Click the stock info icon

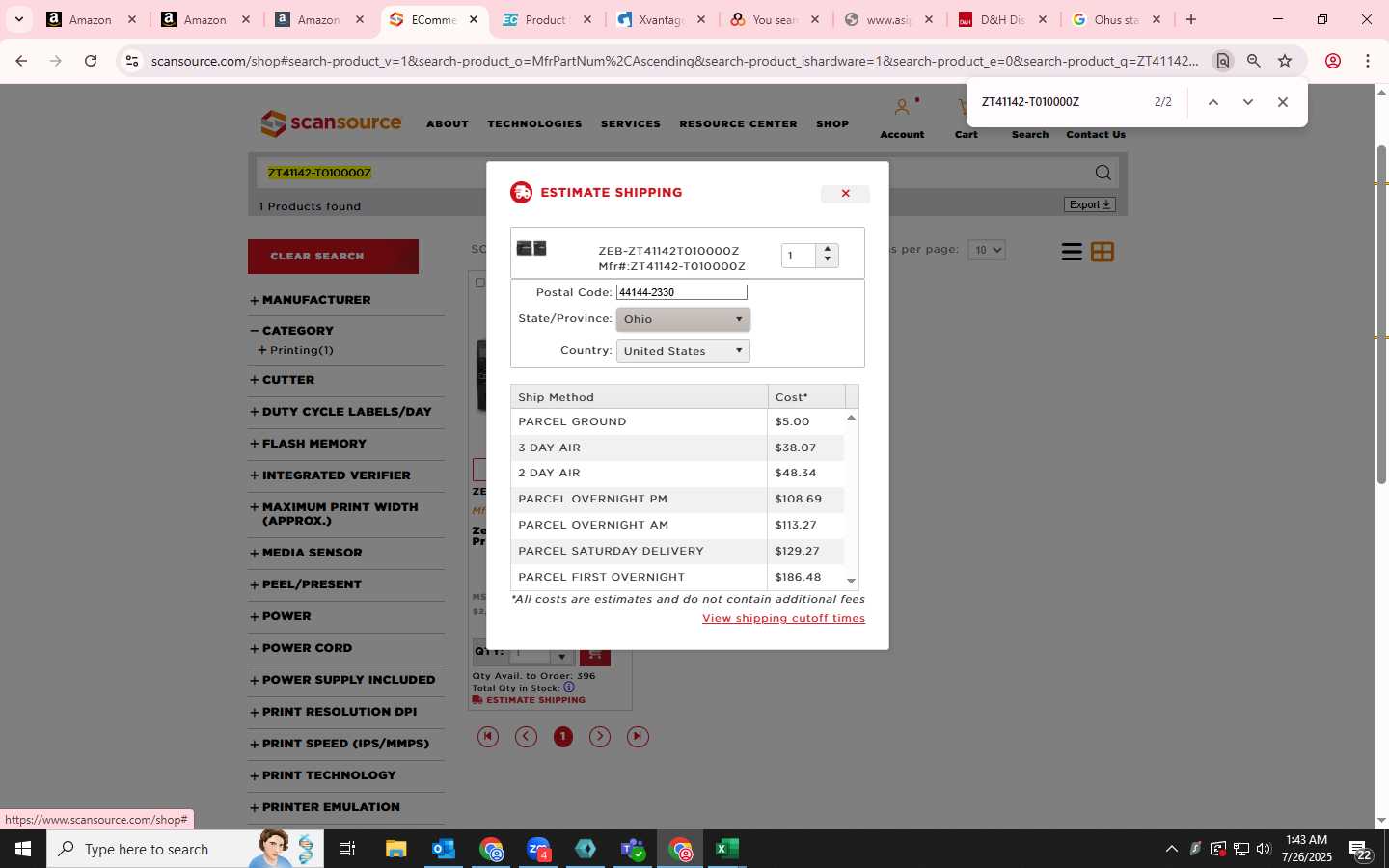(x=569, y=688)
